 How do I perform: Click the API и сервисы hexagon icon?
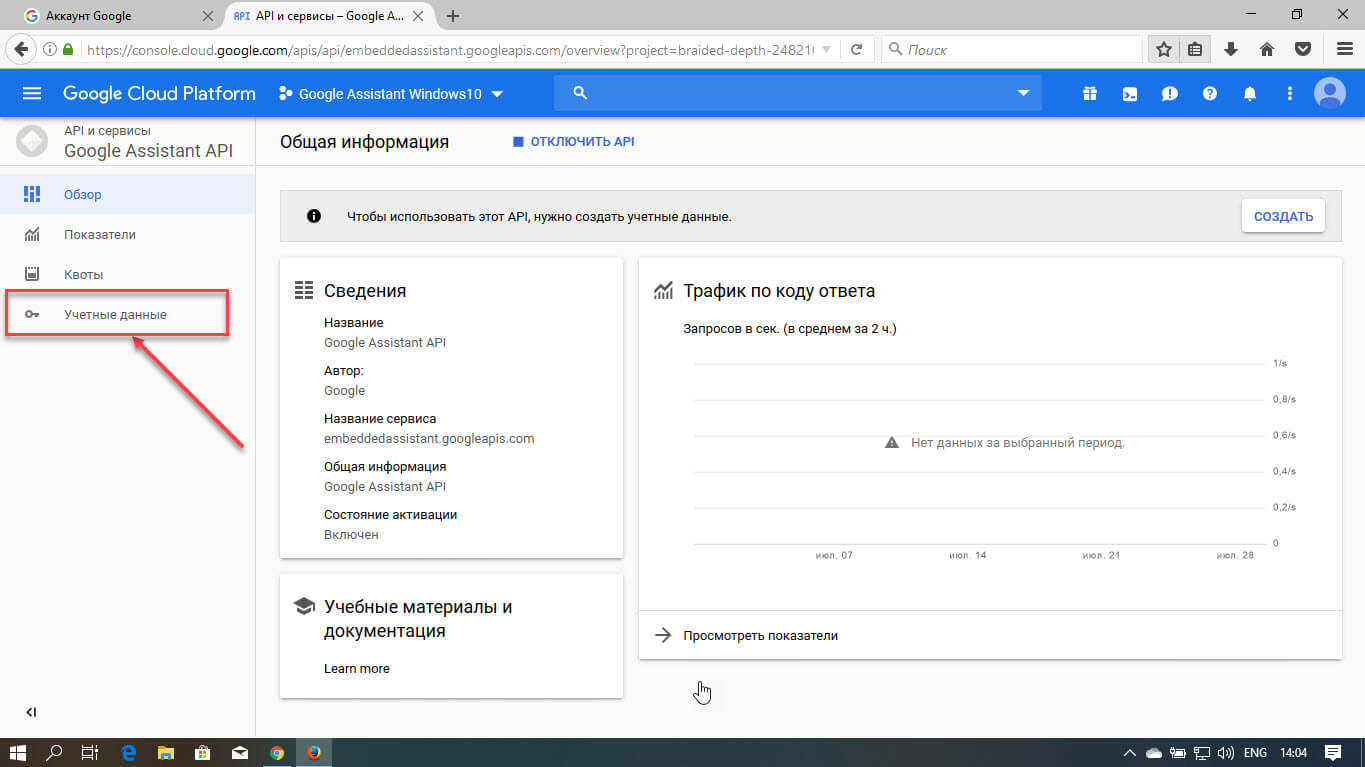pyautogui.click(x=32, y=141)
